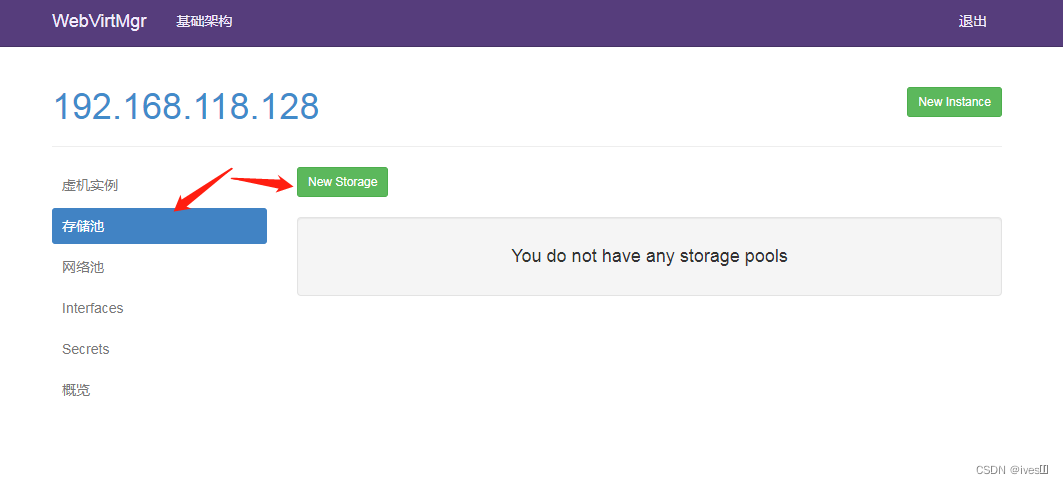Open the 基础架构 navigation menu item

204,21
